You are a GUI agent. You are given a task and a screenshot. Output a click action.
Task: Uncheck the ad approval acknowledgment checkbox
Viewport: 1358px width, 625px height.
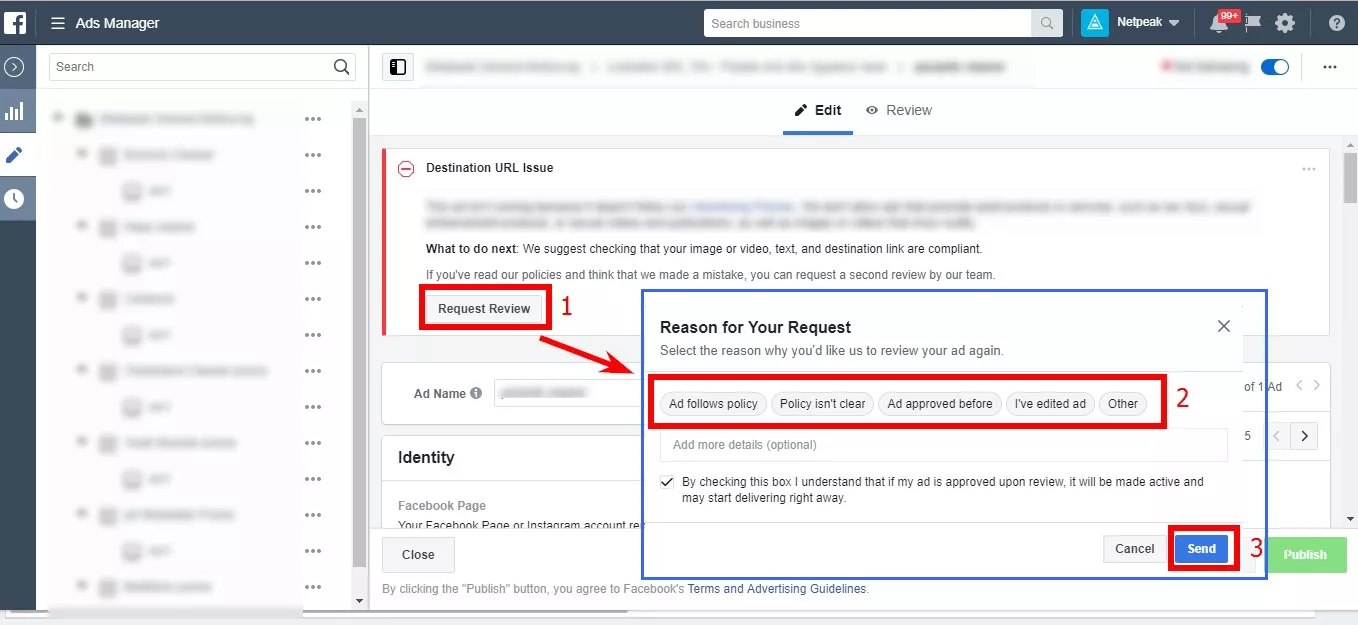pos(667,482)
